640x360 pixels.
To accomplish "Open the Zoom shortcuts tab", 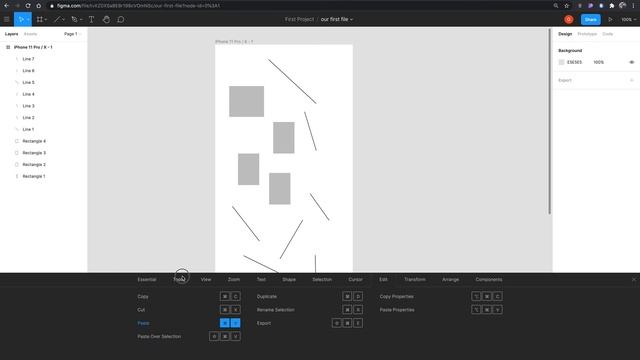I will click(x=234, y=280).
